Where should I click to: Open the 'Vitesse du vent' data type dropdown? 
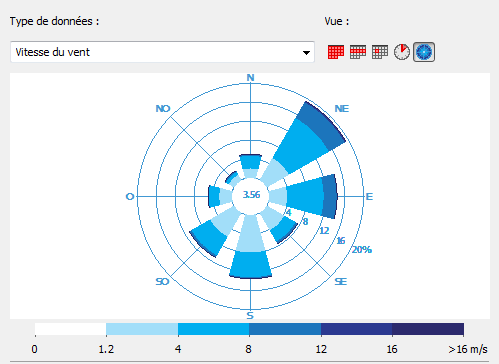(x=162, y=52)
